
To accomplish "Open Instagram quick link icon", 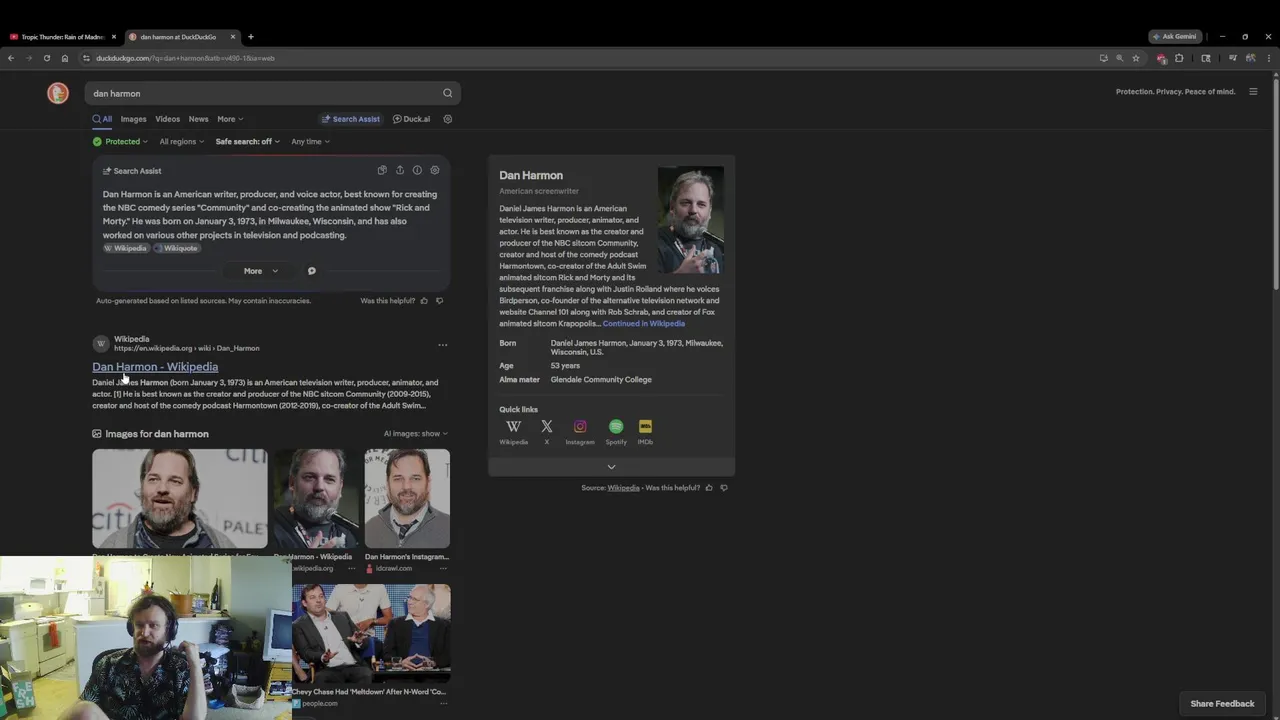I will pos(580,426).
